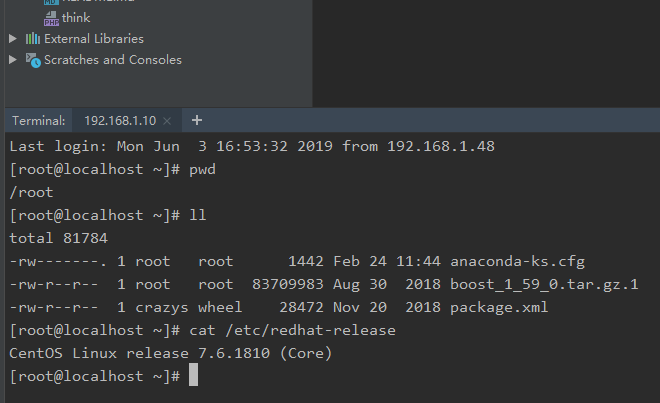Click package.xml in the terminal listing
660x403 pixels.
pyautogui.click(x=496, y=307)
